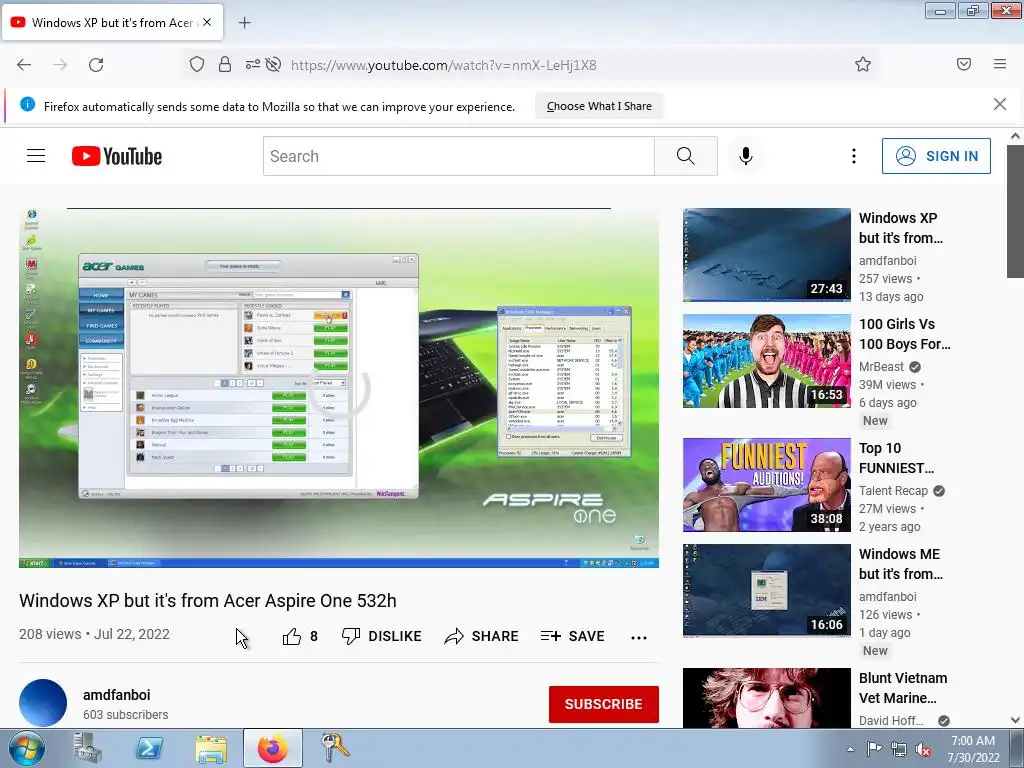The width and height of the screenshot is (1024, 768).
Task: Click the 'Windows XP but it's from Acer Aspire One 532h' title
Action: click(208, 601)
